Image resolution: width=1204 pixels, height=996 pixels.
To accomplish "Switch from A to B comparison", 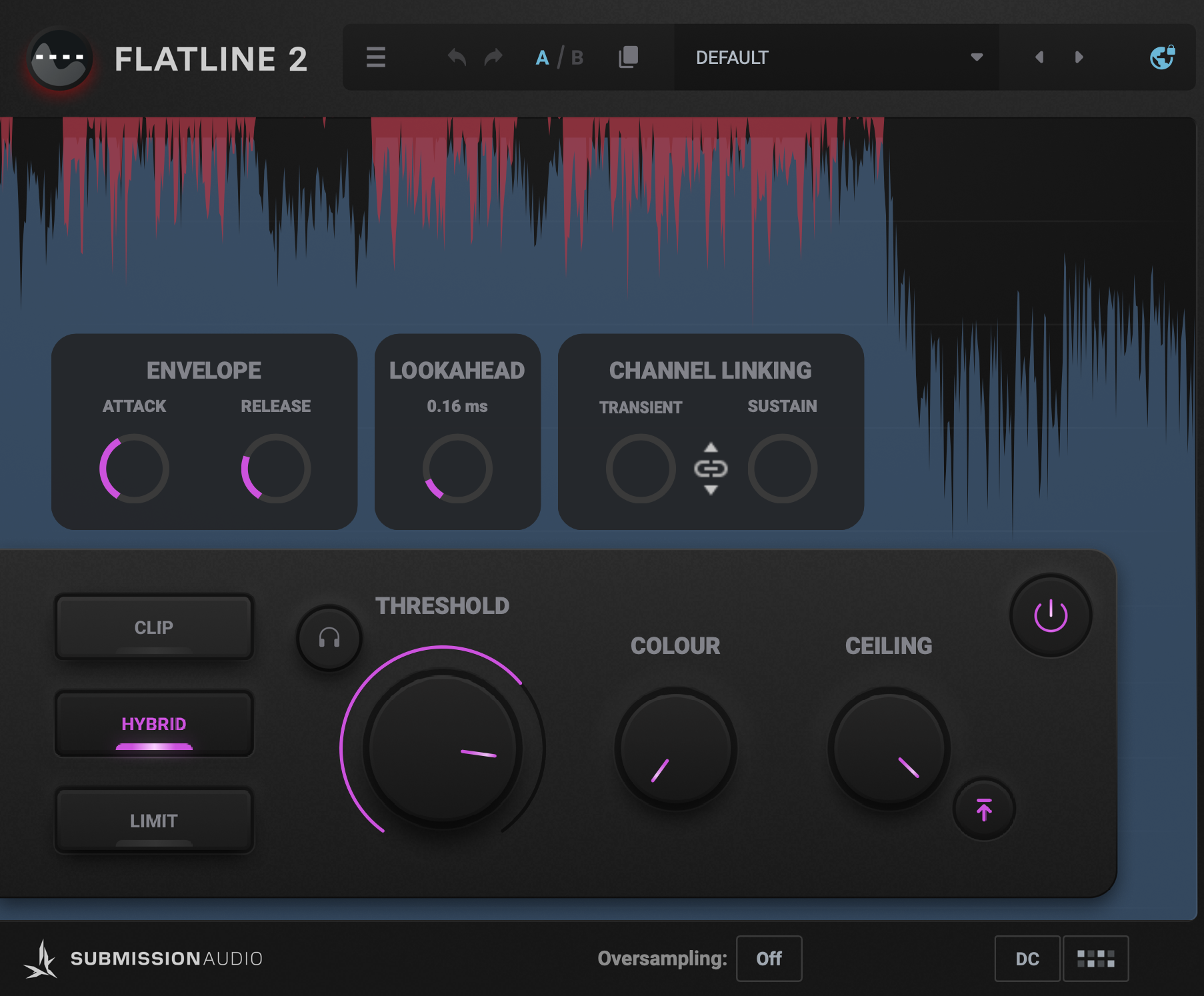I will (576, 57).
